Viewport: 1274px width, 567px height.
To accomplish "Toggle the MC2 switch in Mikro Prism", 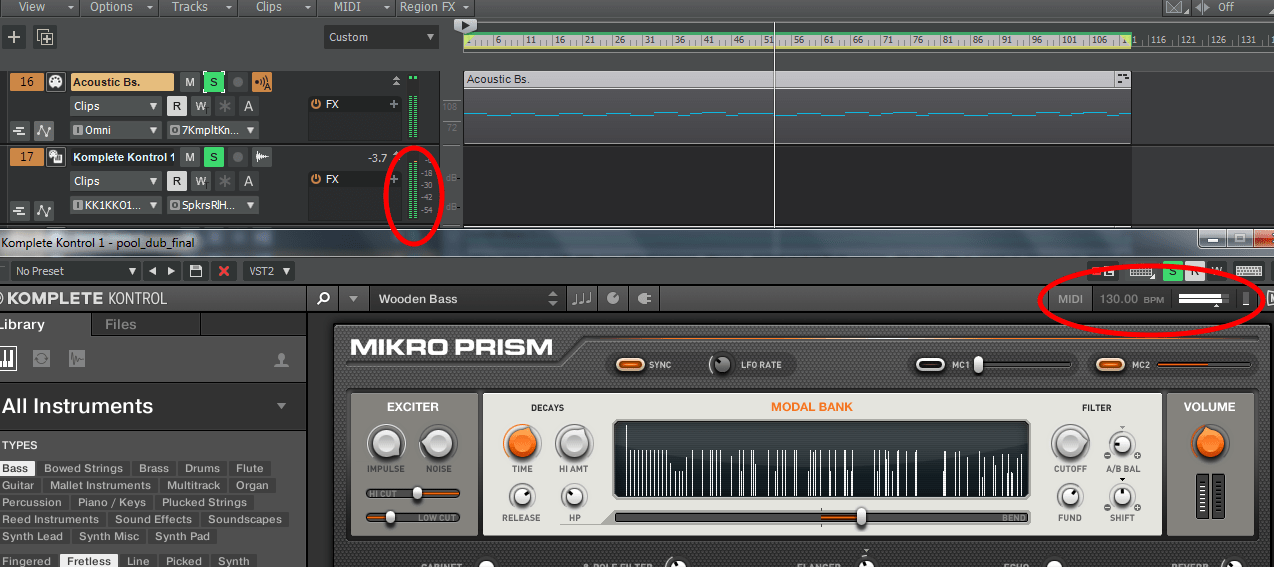I will [x=1110, y=365].
